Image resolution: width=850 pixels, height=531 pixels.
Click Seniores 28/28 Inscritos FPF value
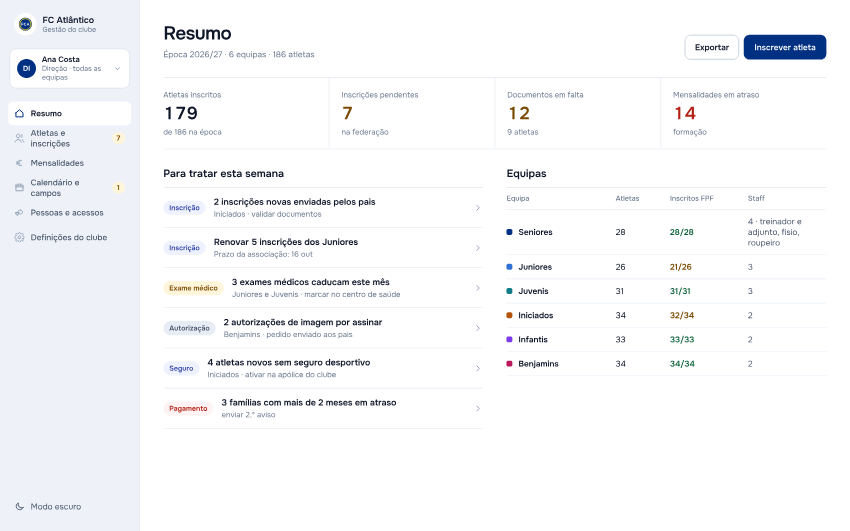click(681, 232)
